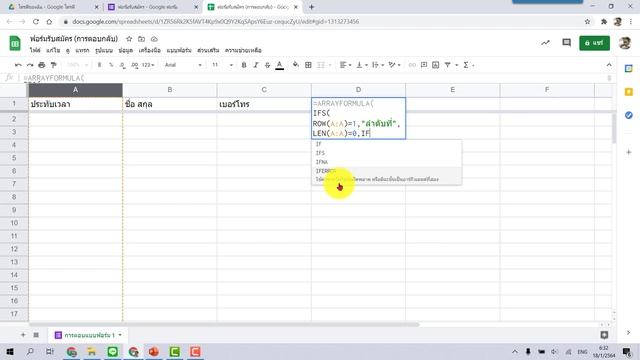640x360 pixels.
Task: Open the ความช่วยเหลือ (Help) menu
Action: point(243,50)
